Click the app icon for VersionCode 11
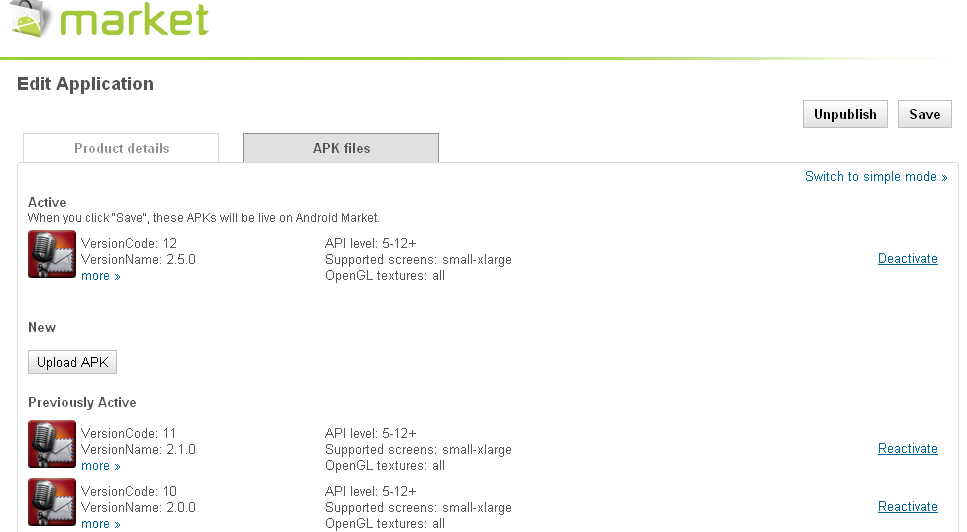Image resolution: width=967 pixels, height=532 pixels. (52, 444)
